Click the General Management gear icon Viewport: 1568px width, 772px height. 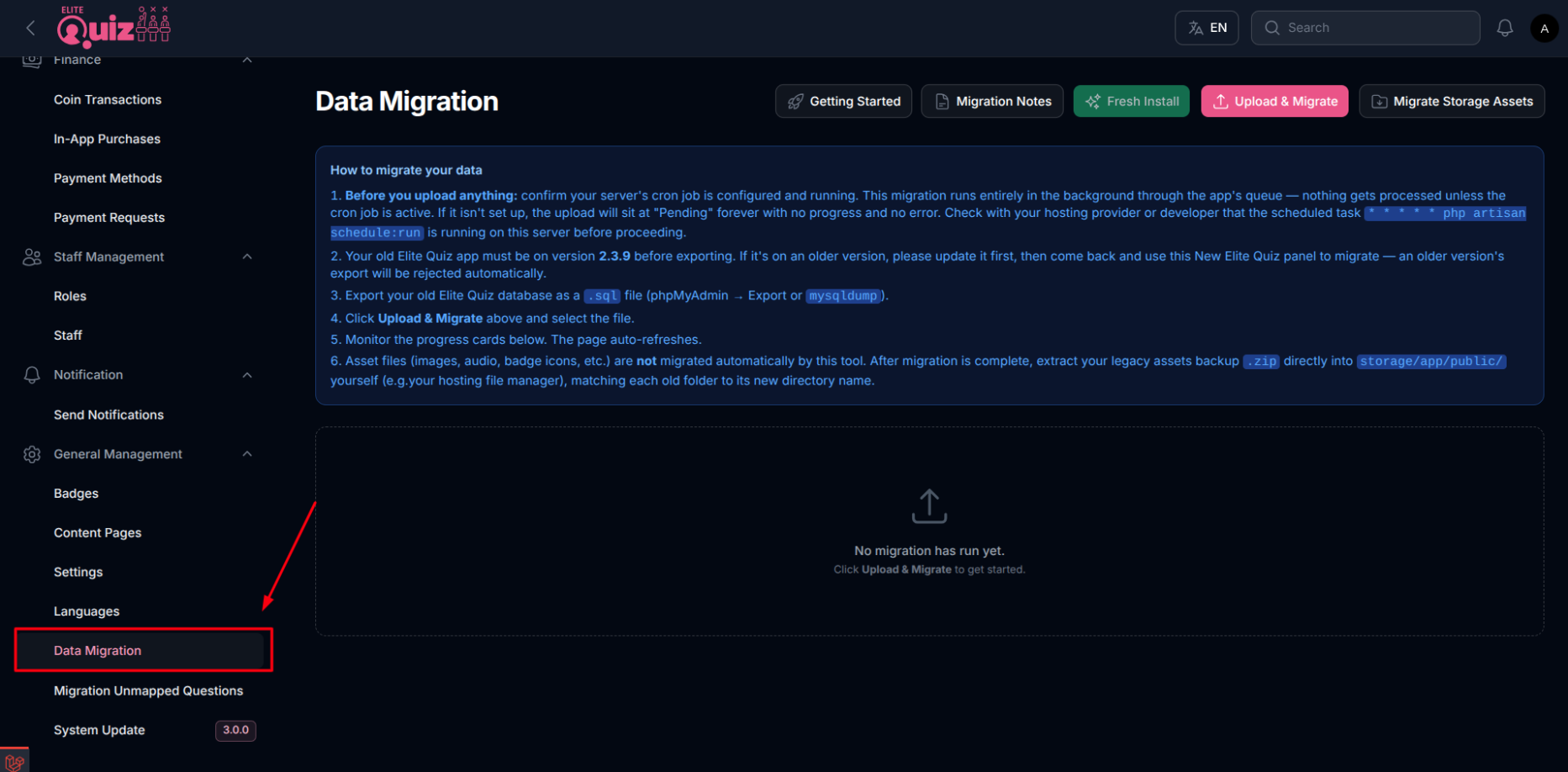point(32,454)
